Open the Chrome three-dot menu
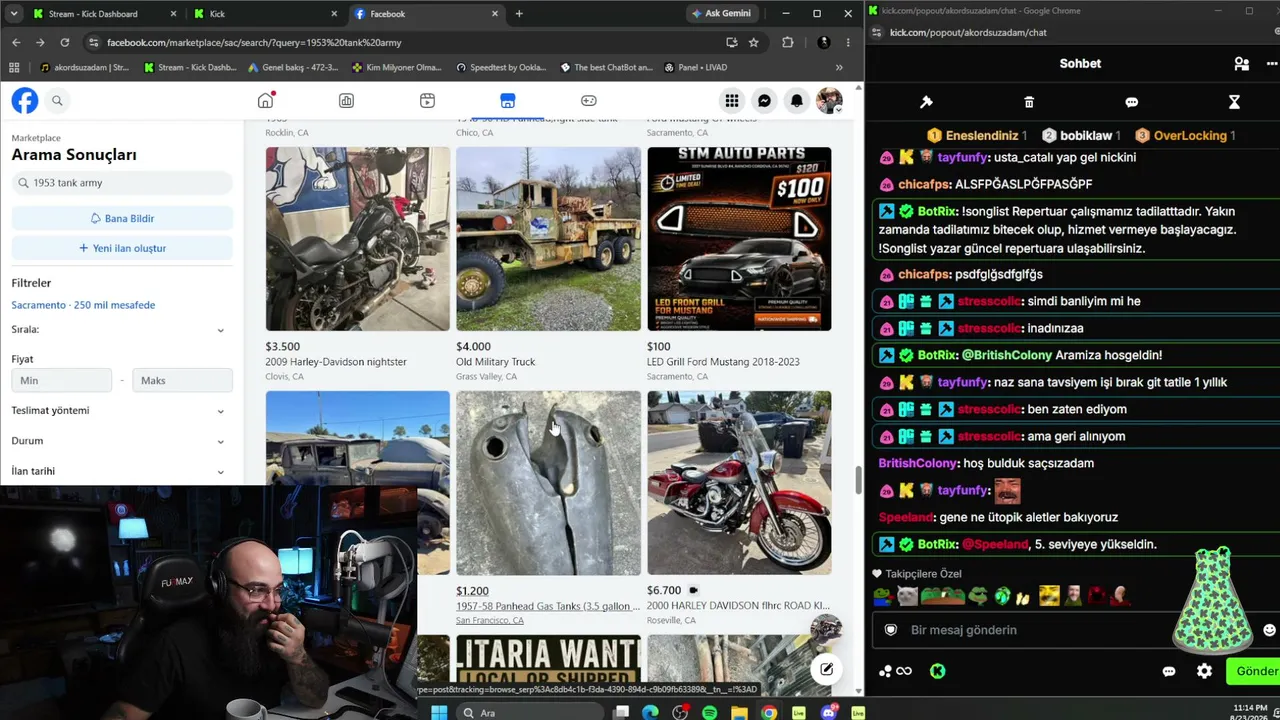 tap(848, 43)
